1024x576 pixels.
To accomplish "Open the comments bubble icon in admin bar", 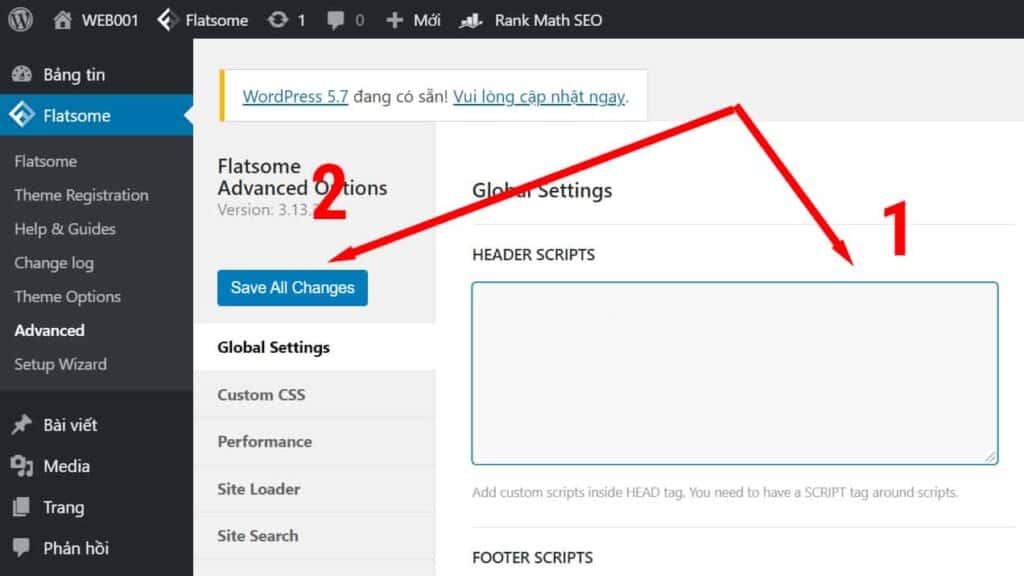I will click(x=337, y=20).
